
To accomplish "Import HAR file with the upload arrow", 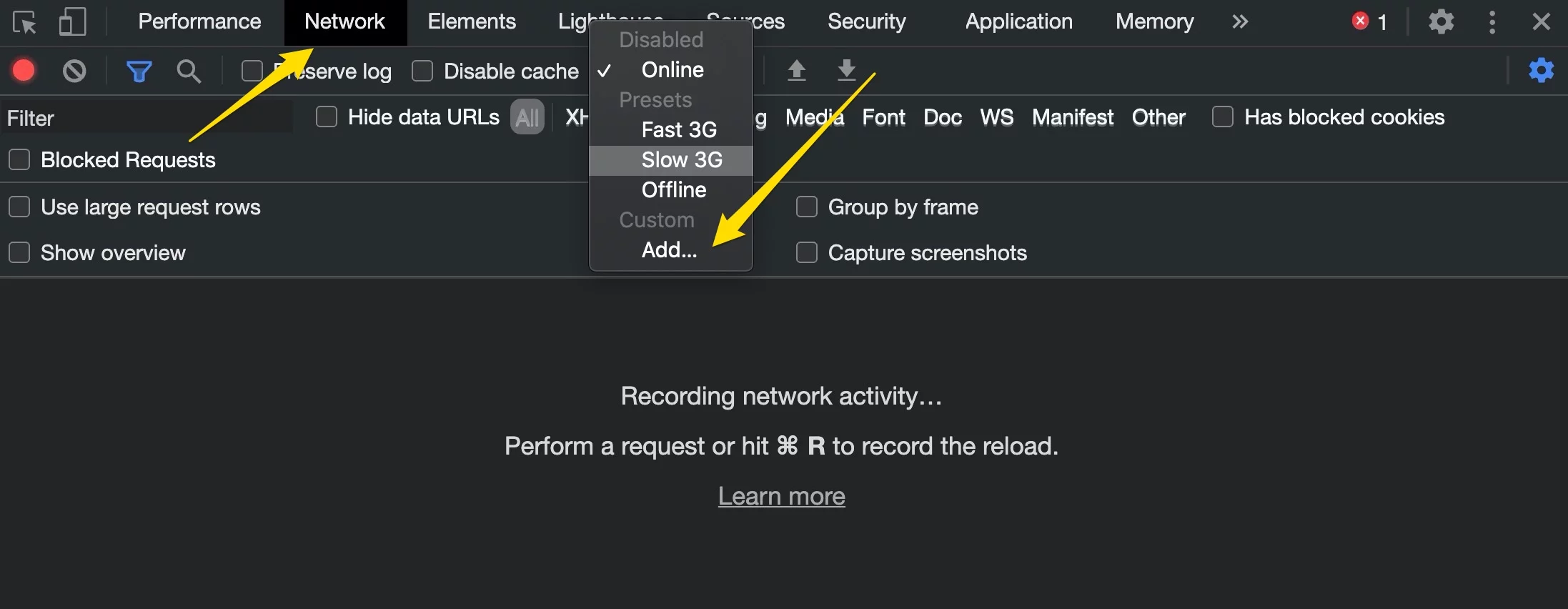I will pyautogui.click(x=796, y=70).
